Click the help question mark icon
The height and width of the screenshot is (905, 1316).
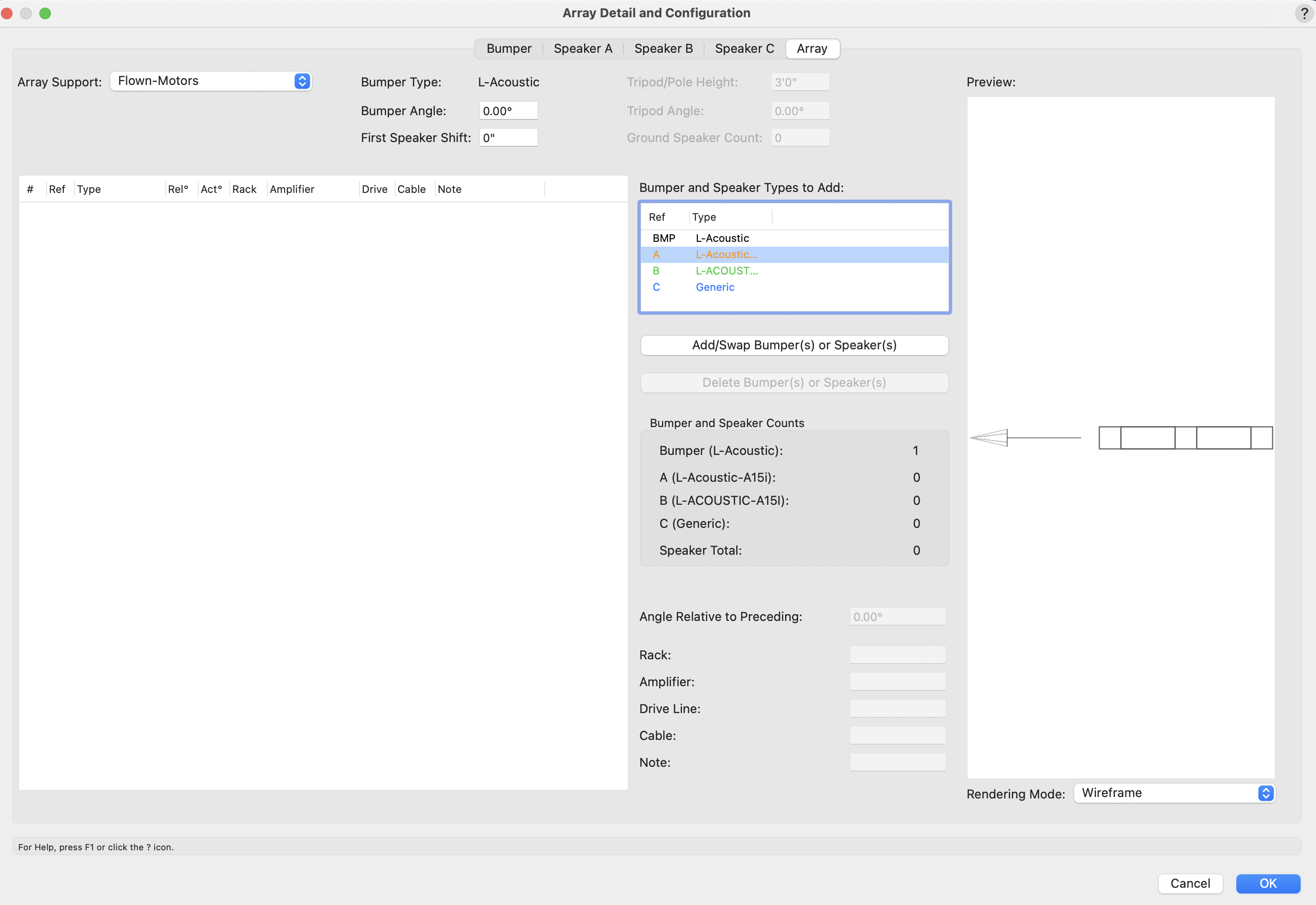pyautogui.click(x=1304, y=13)
